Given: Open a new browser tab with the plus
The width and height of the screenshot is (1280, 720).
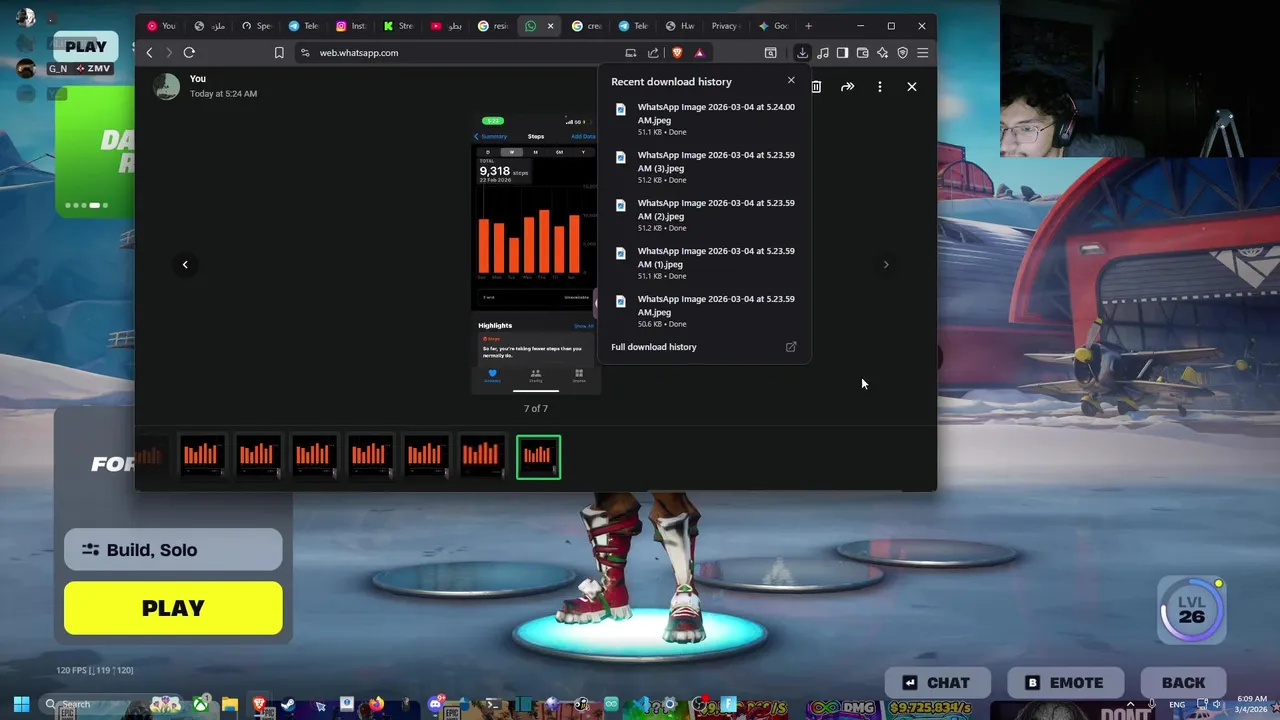Looking at the screenshot, I should [x=809, y=26].
